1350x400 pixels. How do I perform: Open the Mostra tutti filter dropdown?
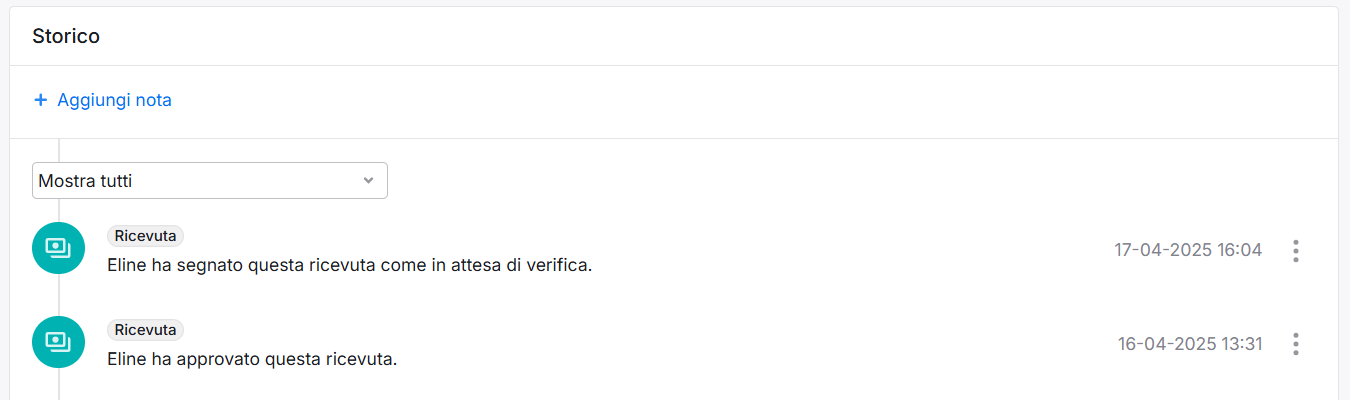(210, 181)
